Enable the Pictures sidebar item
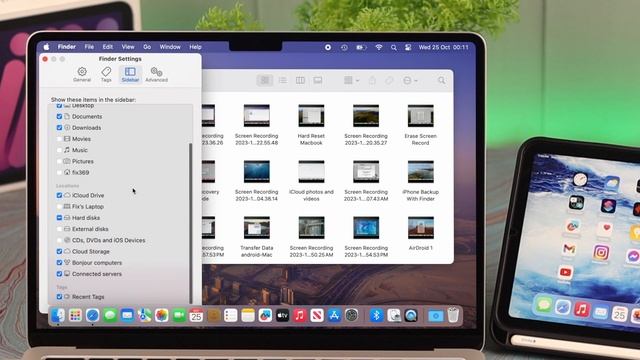 [x=59, y=161]
